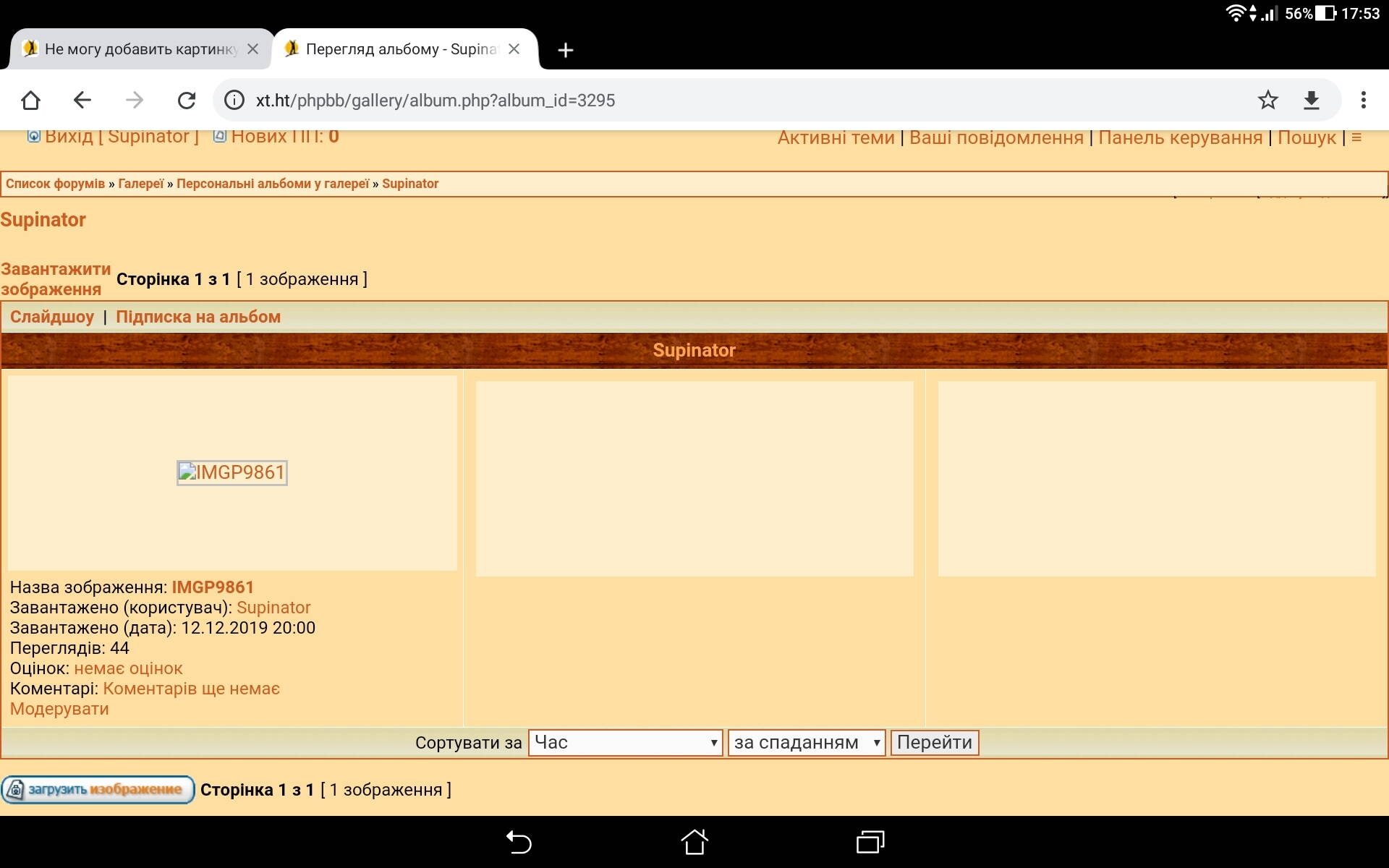
Task: Expand the sort field Час dropdown
Action: tap(625, 743)
